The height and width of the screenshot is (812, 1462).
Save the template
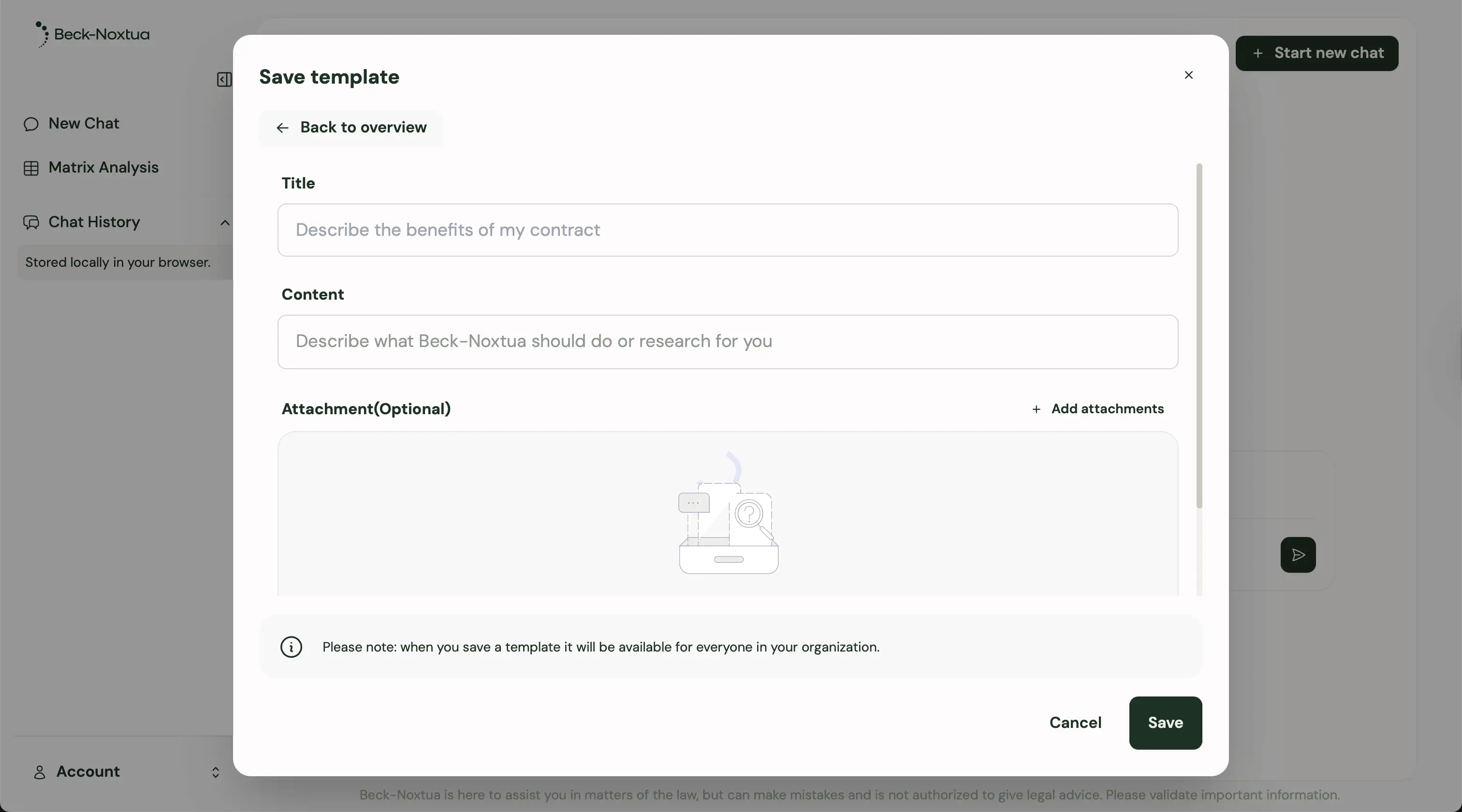1165,723
